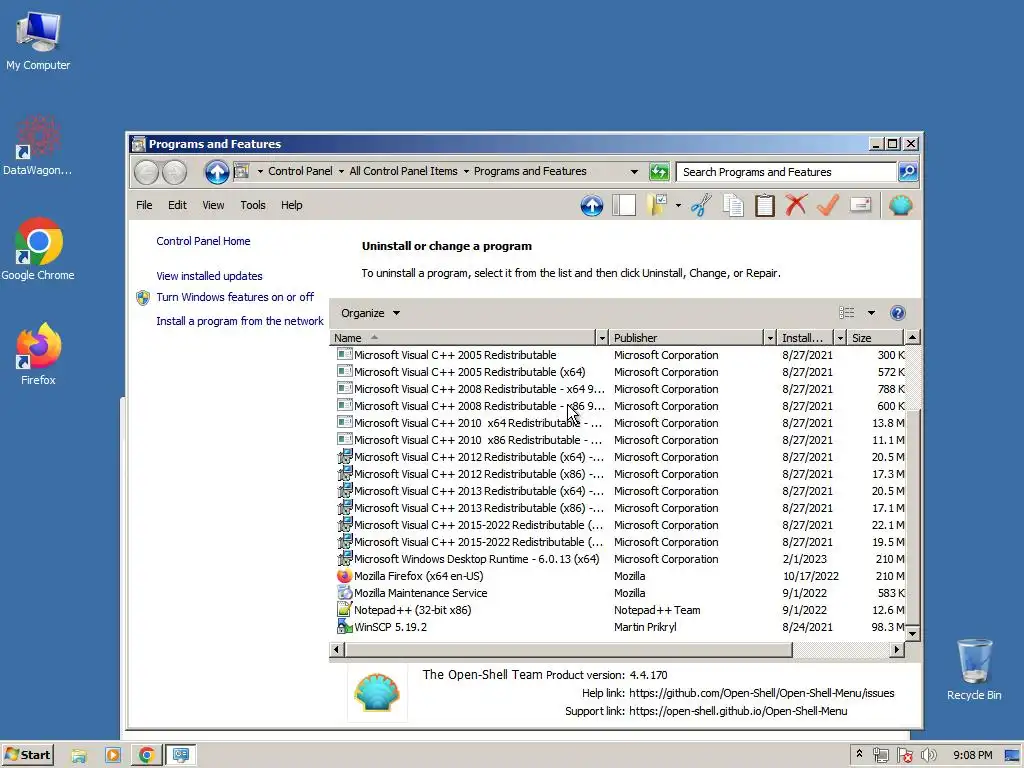Open the Firefox desktop shortcut
Viewport: 1024px width, 768px height.
tap(38, 355)
